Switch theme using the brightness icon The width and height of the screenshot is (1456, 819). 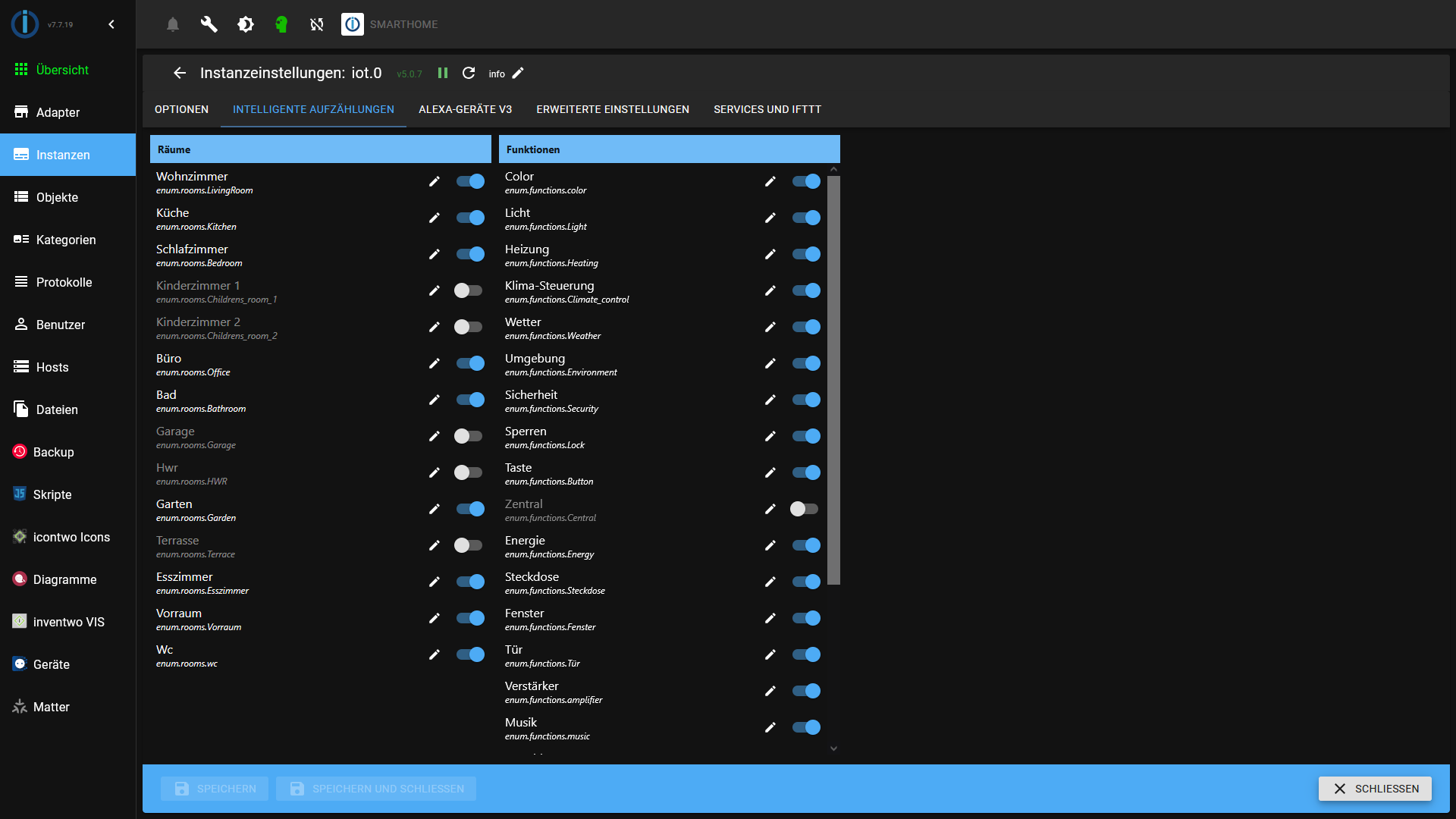[245, 24]
